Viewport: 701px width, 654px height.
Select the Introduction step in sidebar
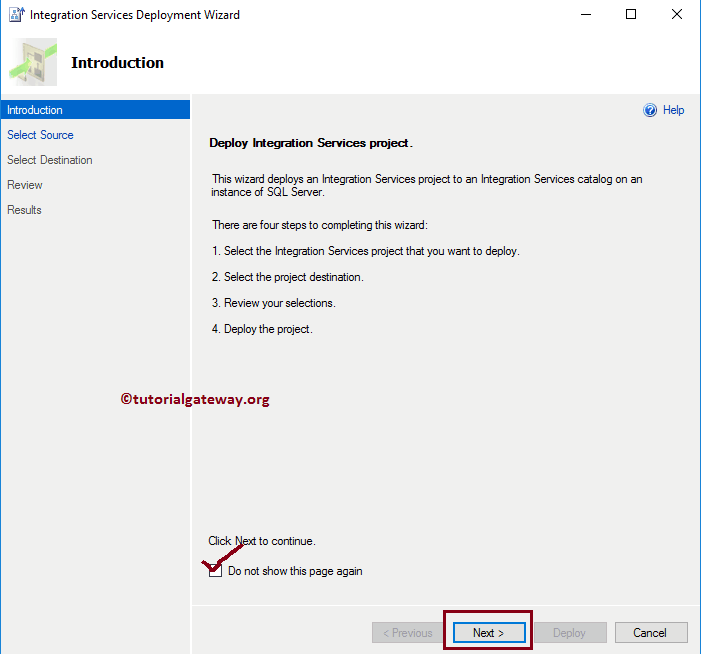click(95, 110)
